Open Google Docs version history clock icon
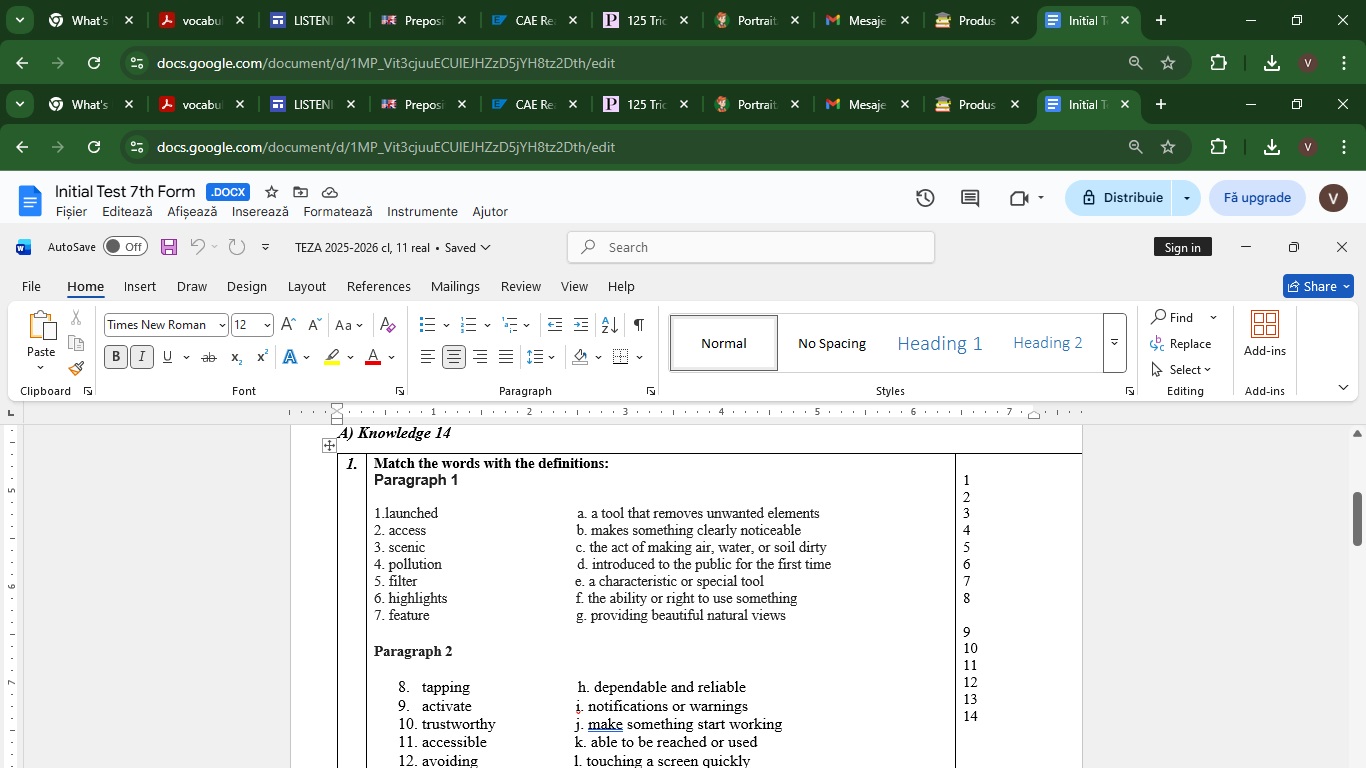Image resolution: width=1366 pixels, height=768 pixels. (925, 198)
